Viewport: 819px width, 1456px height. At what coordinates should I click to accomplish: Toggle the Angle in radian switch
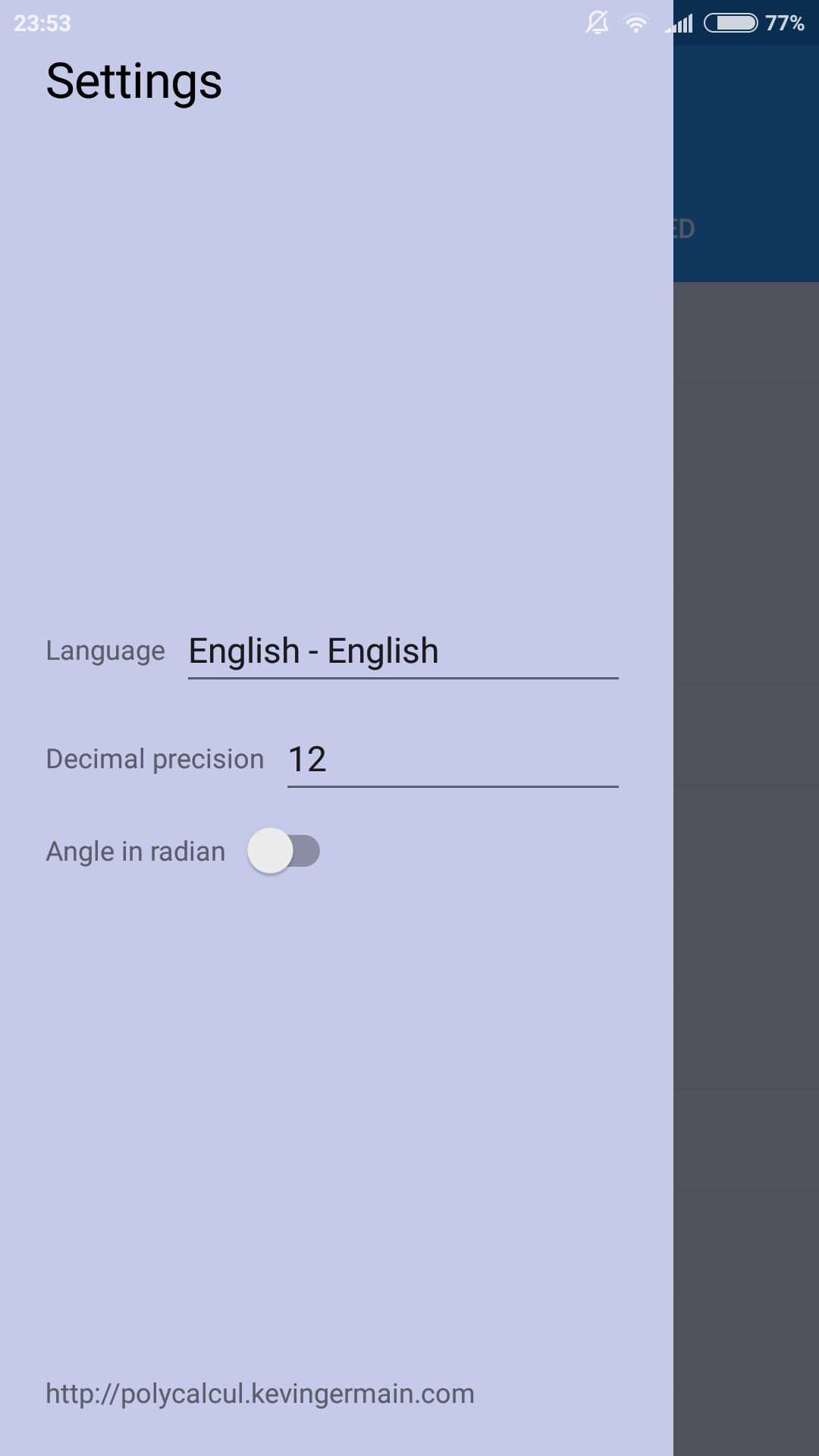(x=284, y=851)
